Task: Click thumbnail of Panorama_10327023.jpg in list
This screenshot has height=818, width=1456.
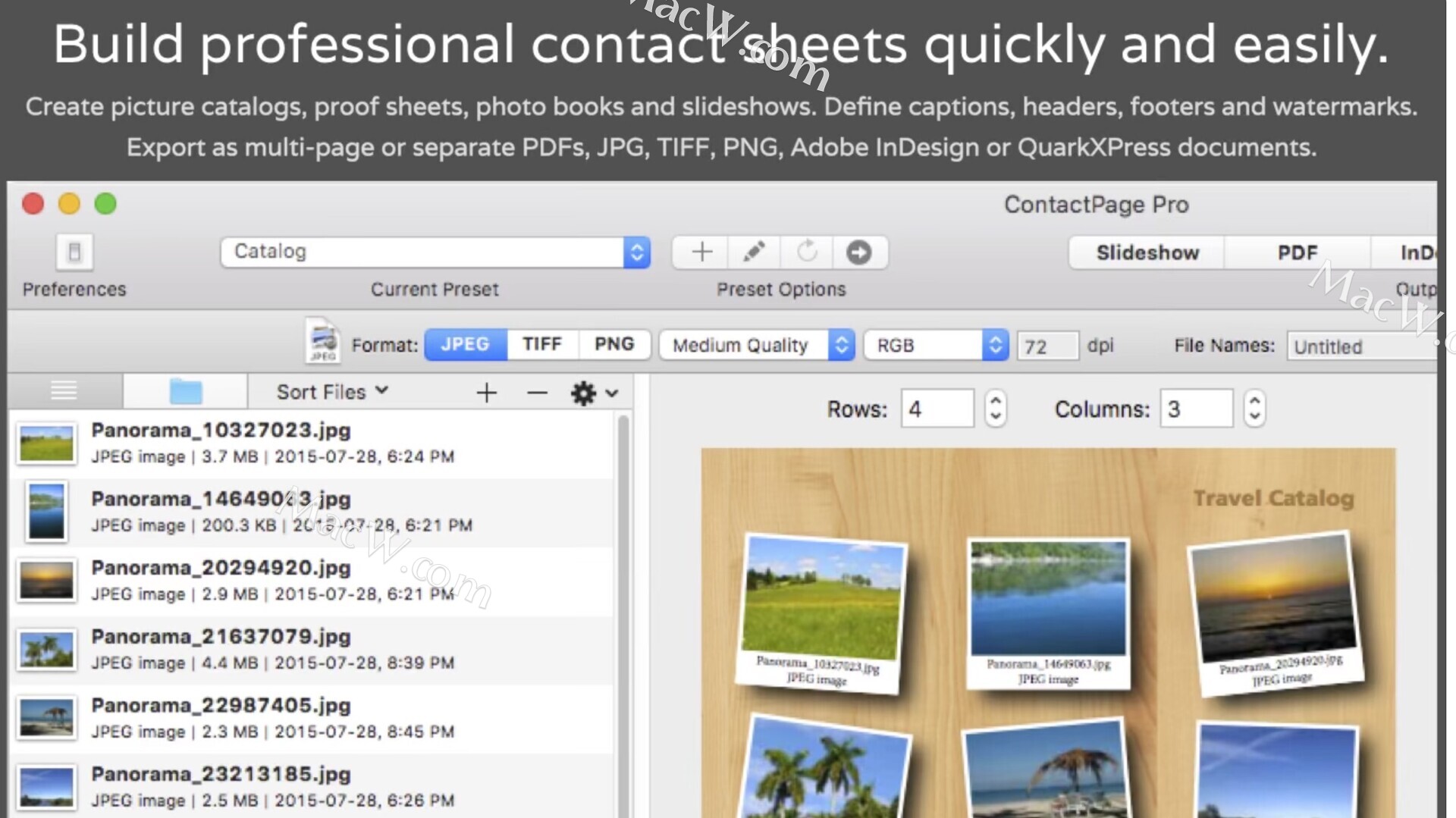Action: [46, 443]
